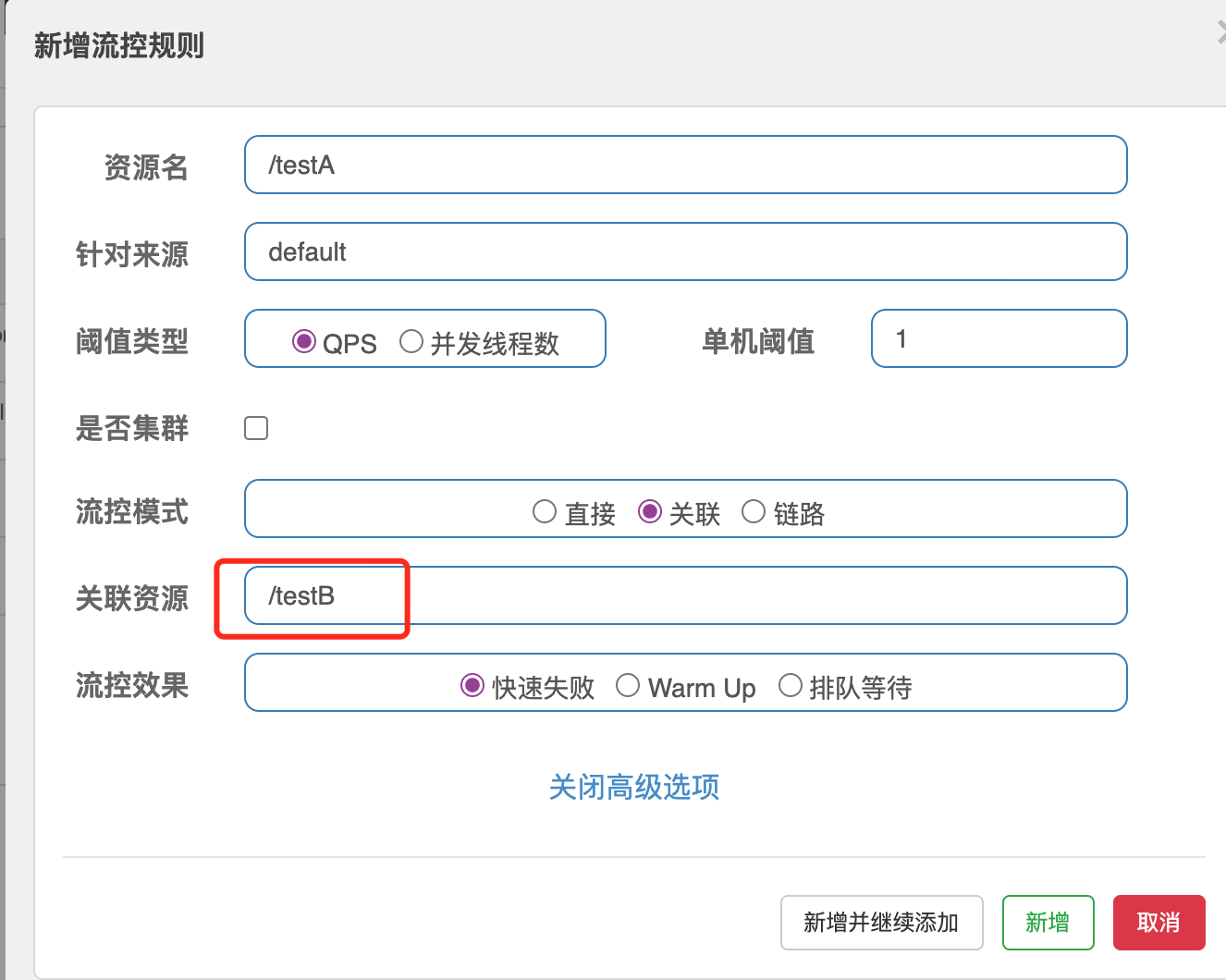1226x980 pixels.
Task: Choose the 关联 flow control mode
Action: 650,511
